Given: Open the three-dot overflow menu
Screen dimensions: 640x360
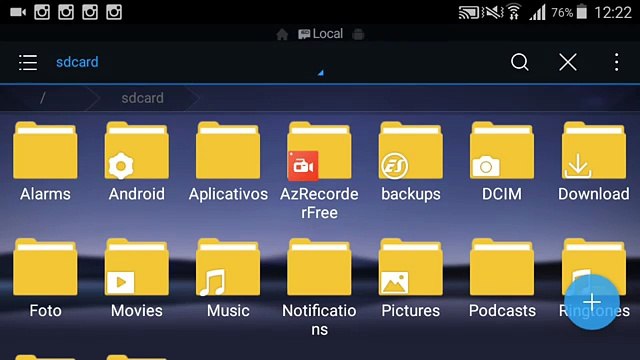Looking at the screenshot, I should point(616,62).
